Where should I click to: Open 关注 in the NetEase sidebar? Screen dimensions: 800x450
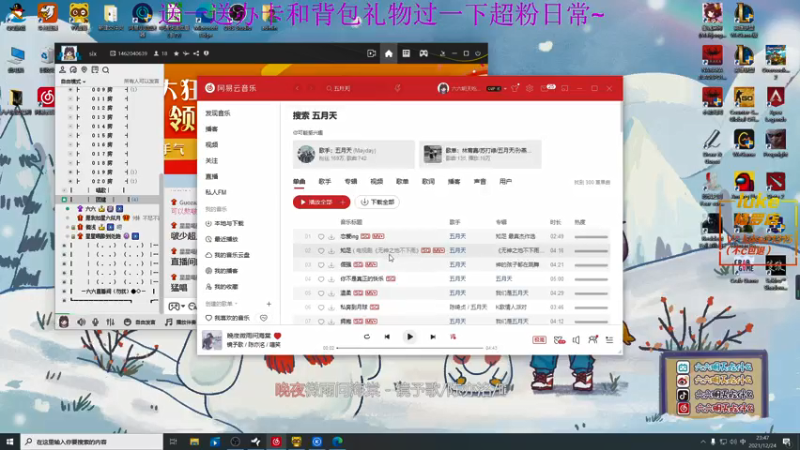[x=211, y=161]
